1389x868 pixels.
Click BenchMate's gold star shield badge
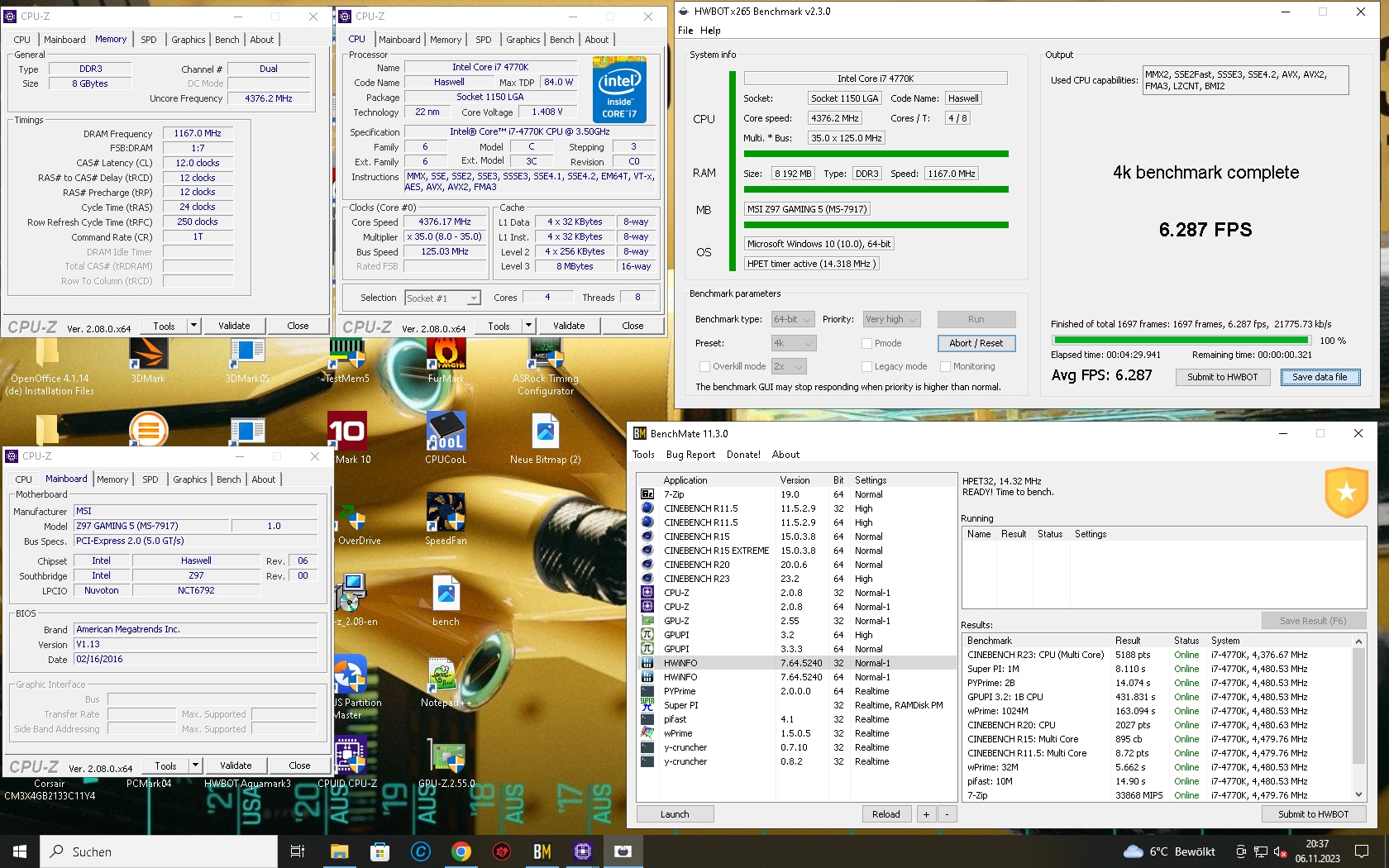pos(1346,492)
